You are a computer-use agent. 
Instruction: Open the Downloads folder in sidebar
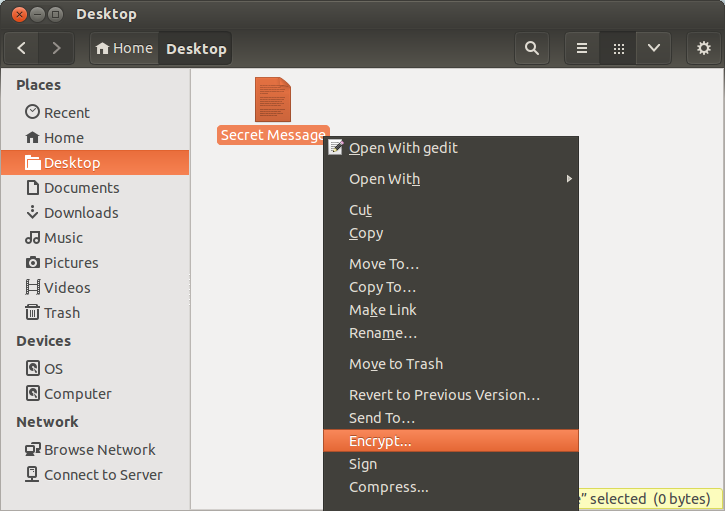tap(80, 213)
